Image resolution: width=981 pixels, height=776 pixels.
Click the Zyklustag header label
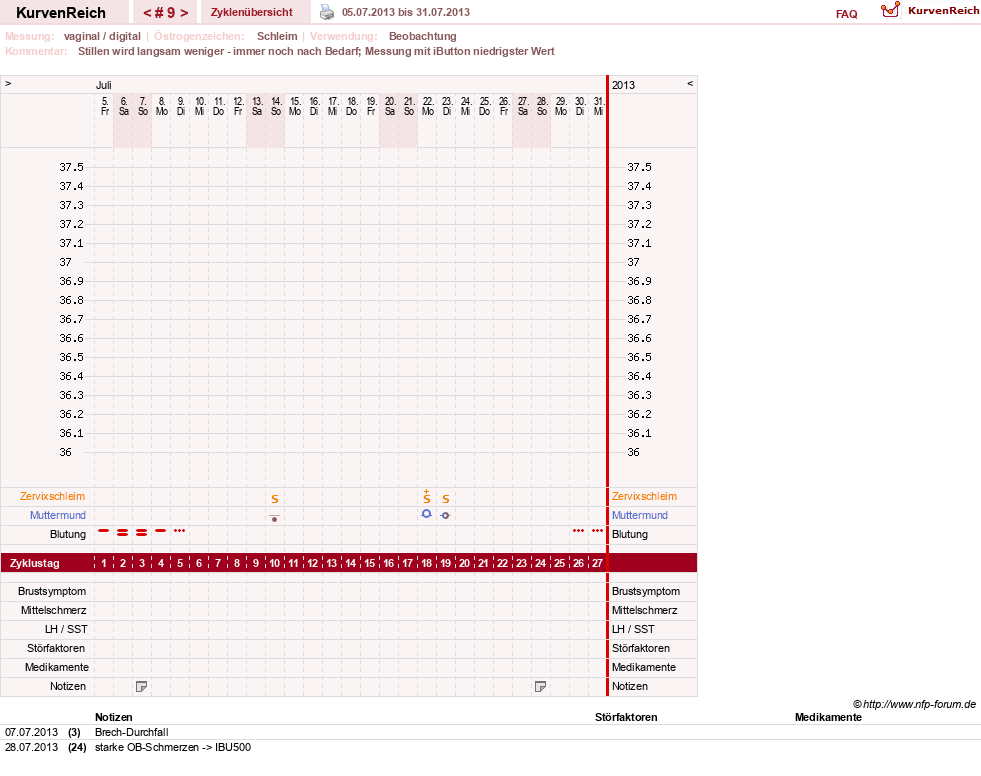pos(35,563)
